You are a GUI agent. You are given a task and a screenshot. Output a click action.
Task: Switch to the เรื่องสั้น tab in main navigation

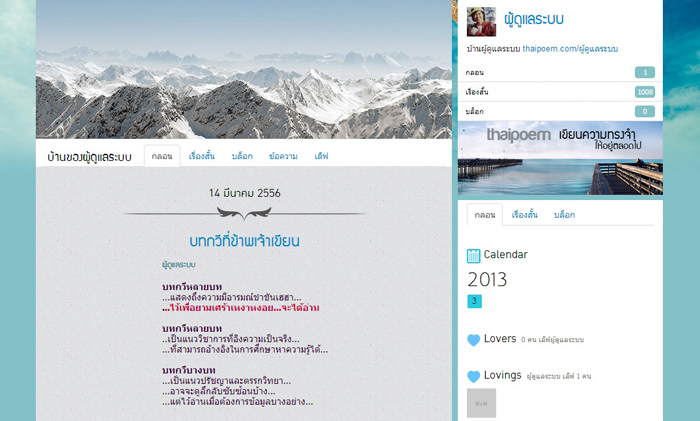pyautogui.click(x=202, y=157)
